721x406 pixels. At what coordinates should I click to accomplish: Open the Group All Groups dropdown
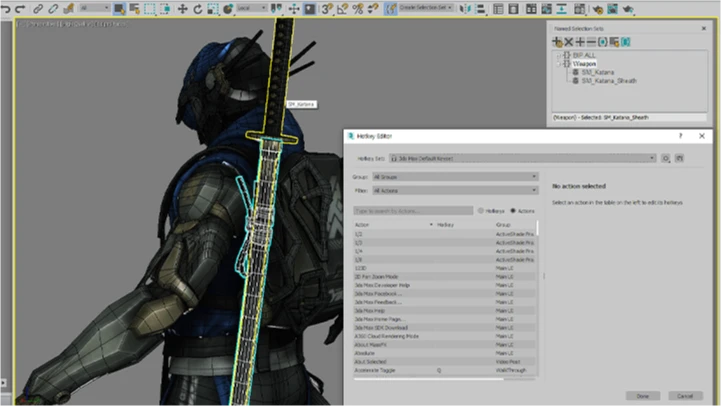click(x=455, y=177)
